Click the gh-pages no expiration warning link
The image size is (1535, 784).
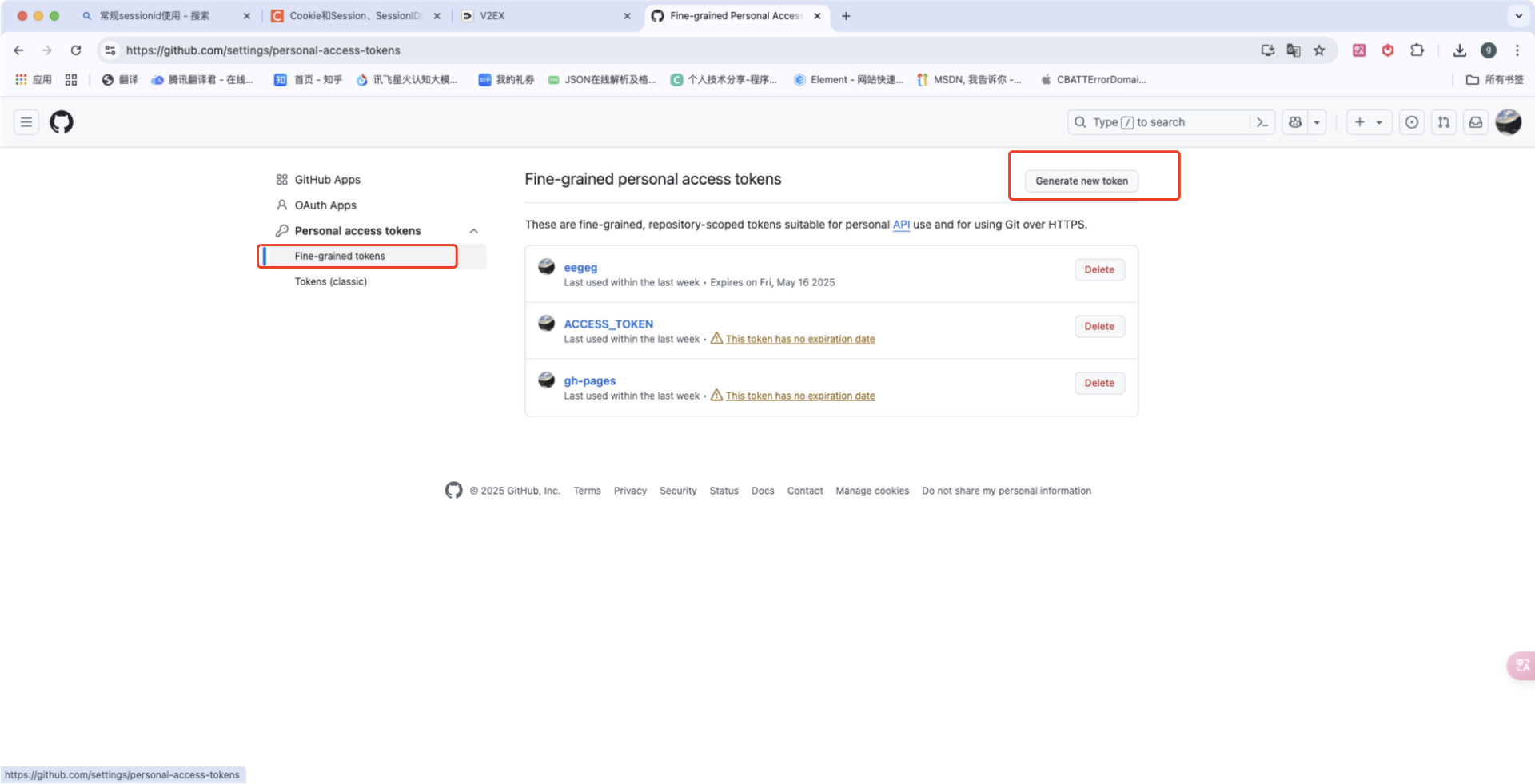tap(800, 396)
